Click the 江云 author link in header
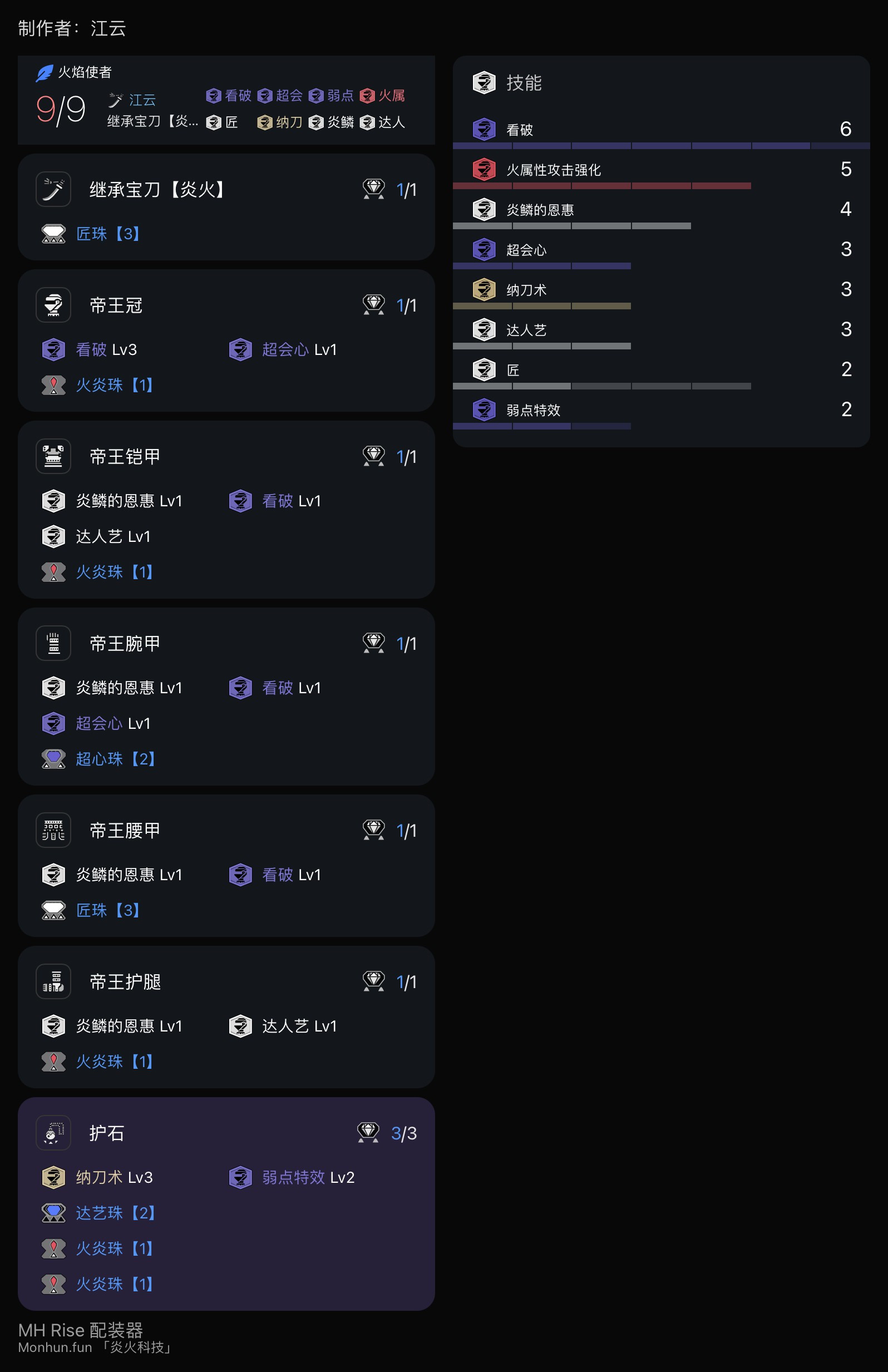Viewport: 888px width, 1372px height. 142,100
